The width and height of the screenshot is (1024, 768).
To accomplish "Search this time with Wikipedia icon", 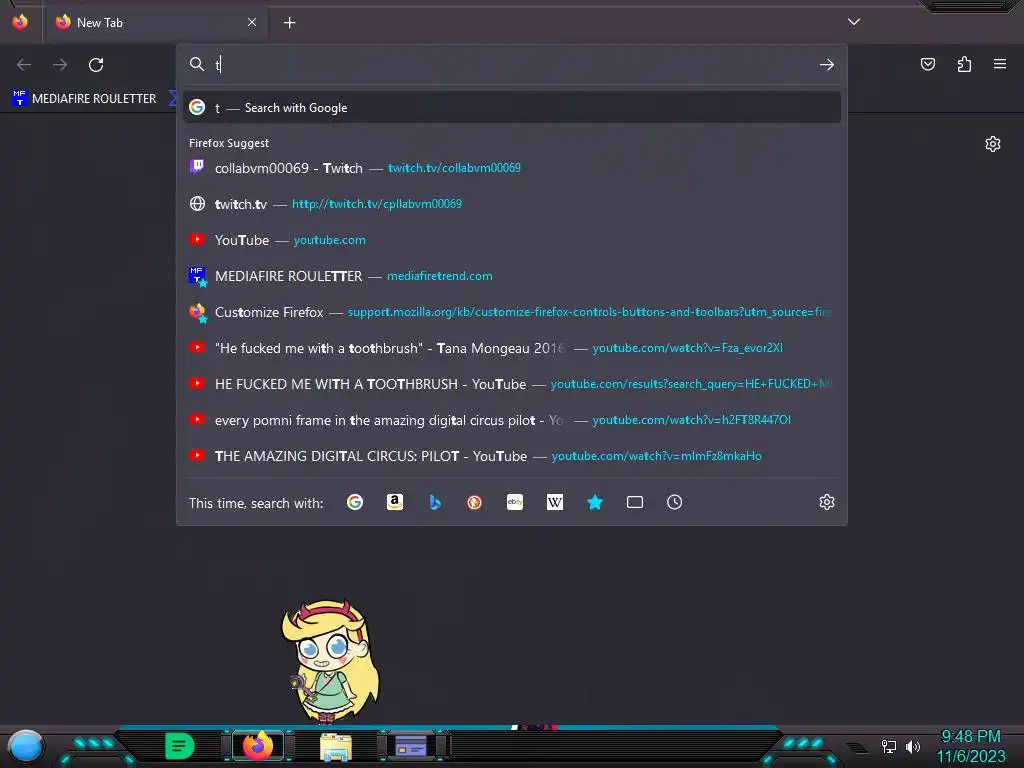I will click(554, 502).
